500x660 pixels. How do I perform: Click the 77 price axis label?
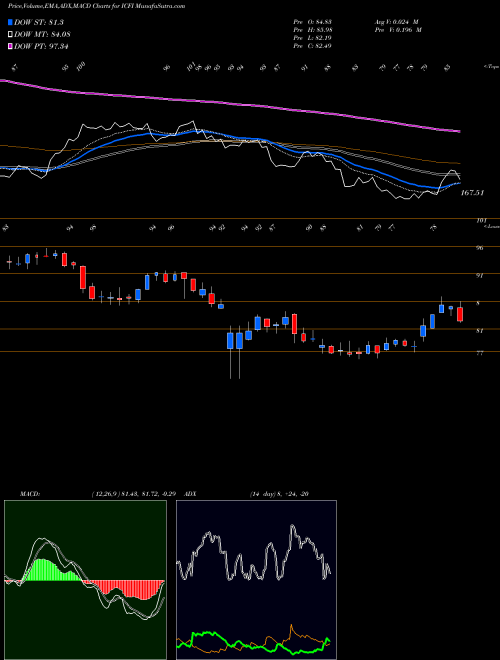tap(479, 353)
